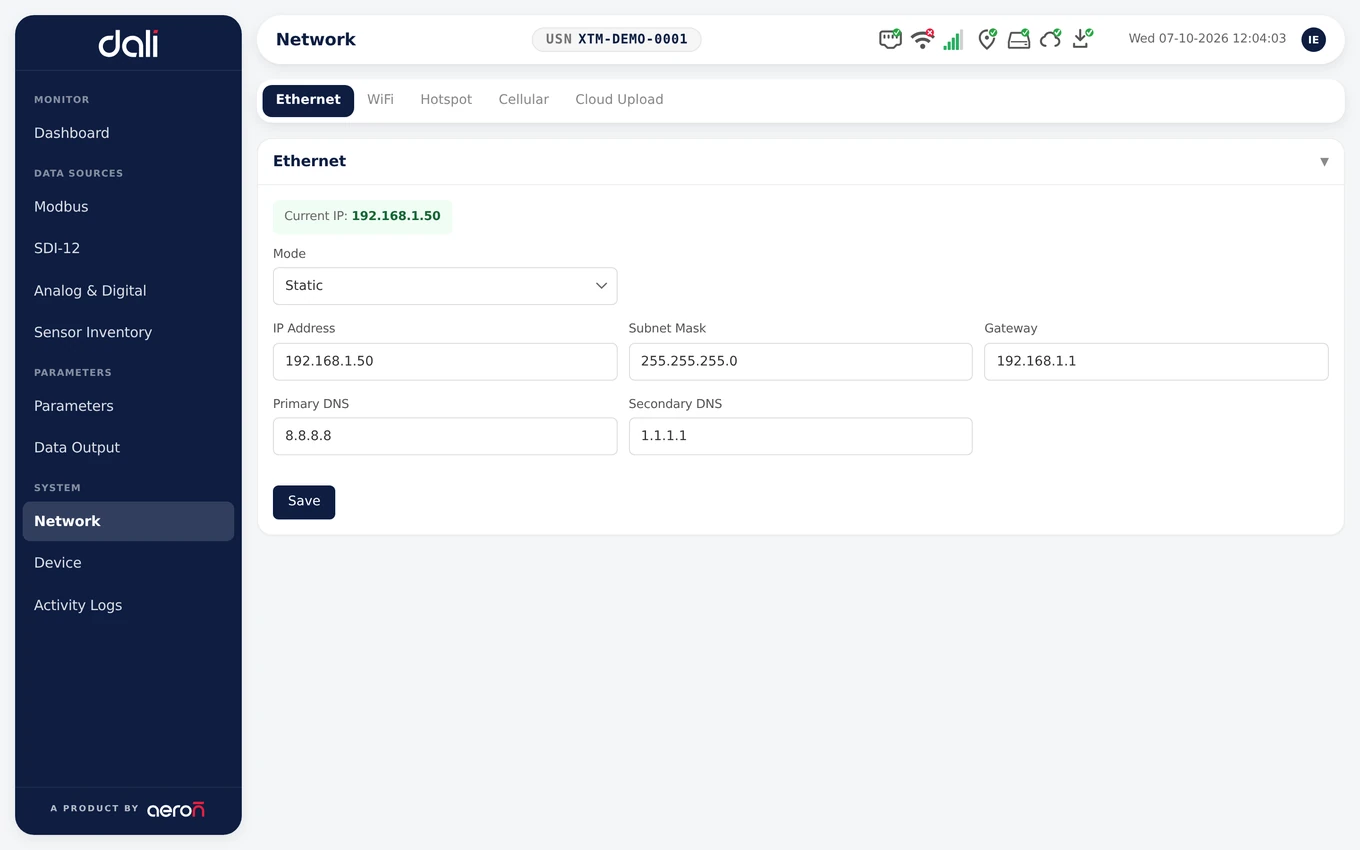Open Analog & Digital page

128,291
